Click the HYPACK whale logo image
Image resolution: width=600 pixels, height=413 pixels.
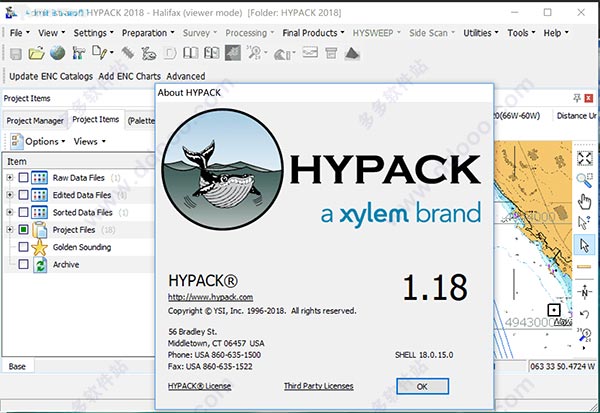[x=222, y=169]
